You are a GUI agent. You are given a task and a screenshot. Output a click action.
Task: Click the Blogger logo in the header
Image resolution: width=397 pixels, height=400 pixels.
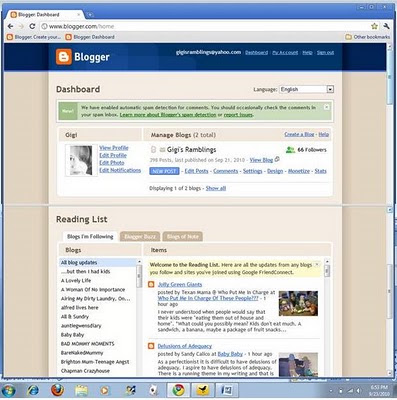pos(83,57)
